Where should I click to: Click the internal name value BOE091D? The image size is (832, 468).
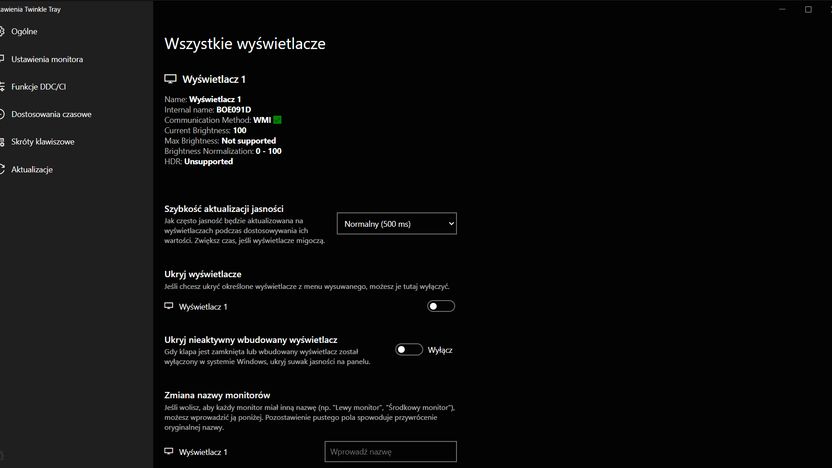233,110
